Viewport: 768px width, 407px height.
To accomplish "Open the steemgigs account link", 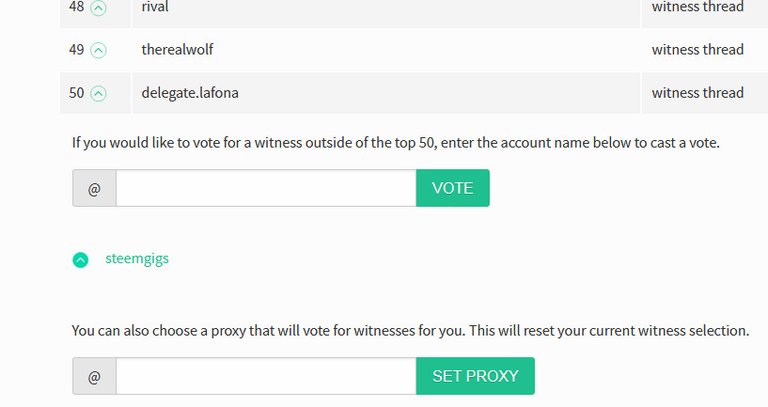I will pos(137,258).
